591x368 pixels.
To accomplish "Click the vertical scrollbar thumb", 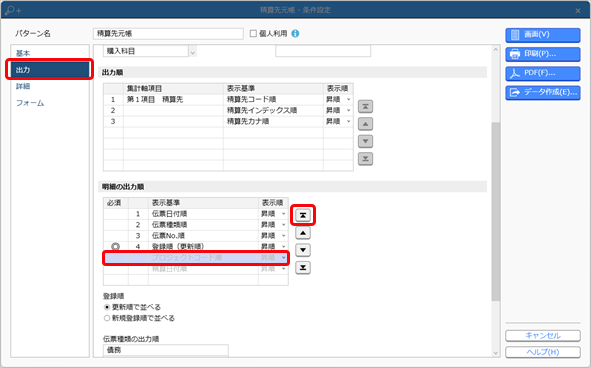I will (496, 211).
